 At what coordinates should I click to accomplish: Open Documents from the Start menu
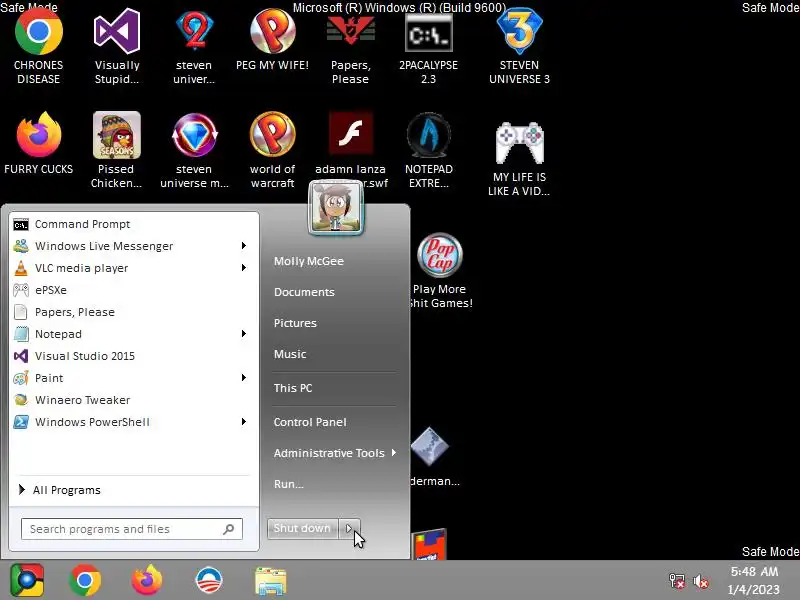(304, 292)
